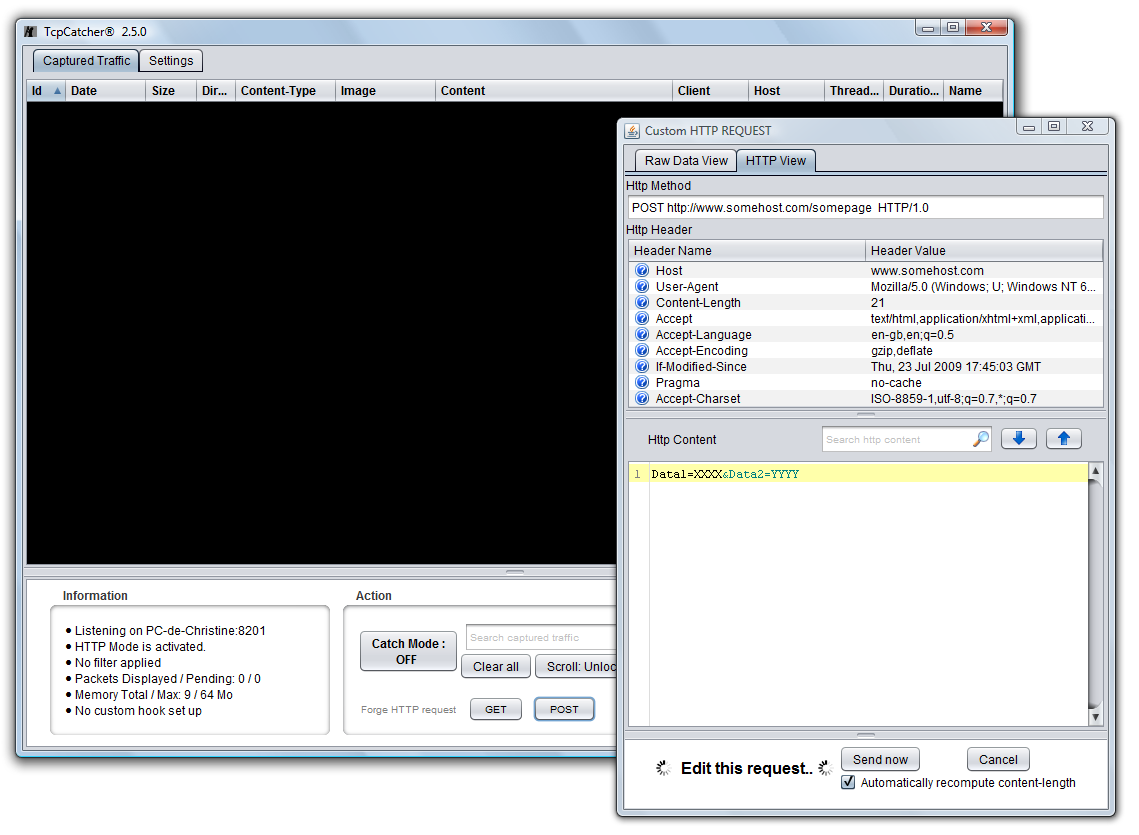
Task: Click the TcpCatcher application icon in title bar
Action: pos(31,32)
